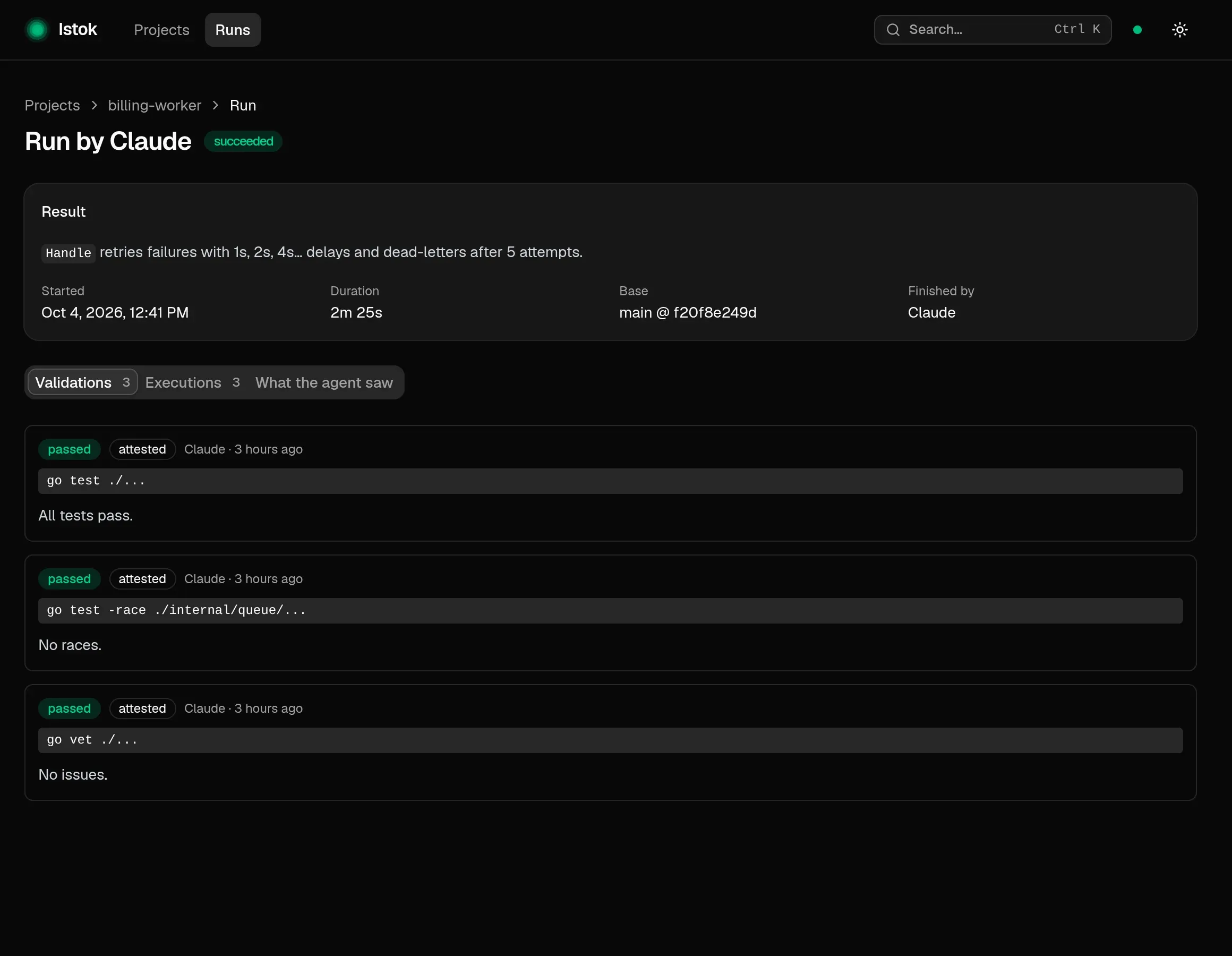Click the Istok brand name
The height and width of the screenshot is (956, 1232).
click(78, 29)
